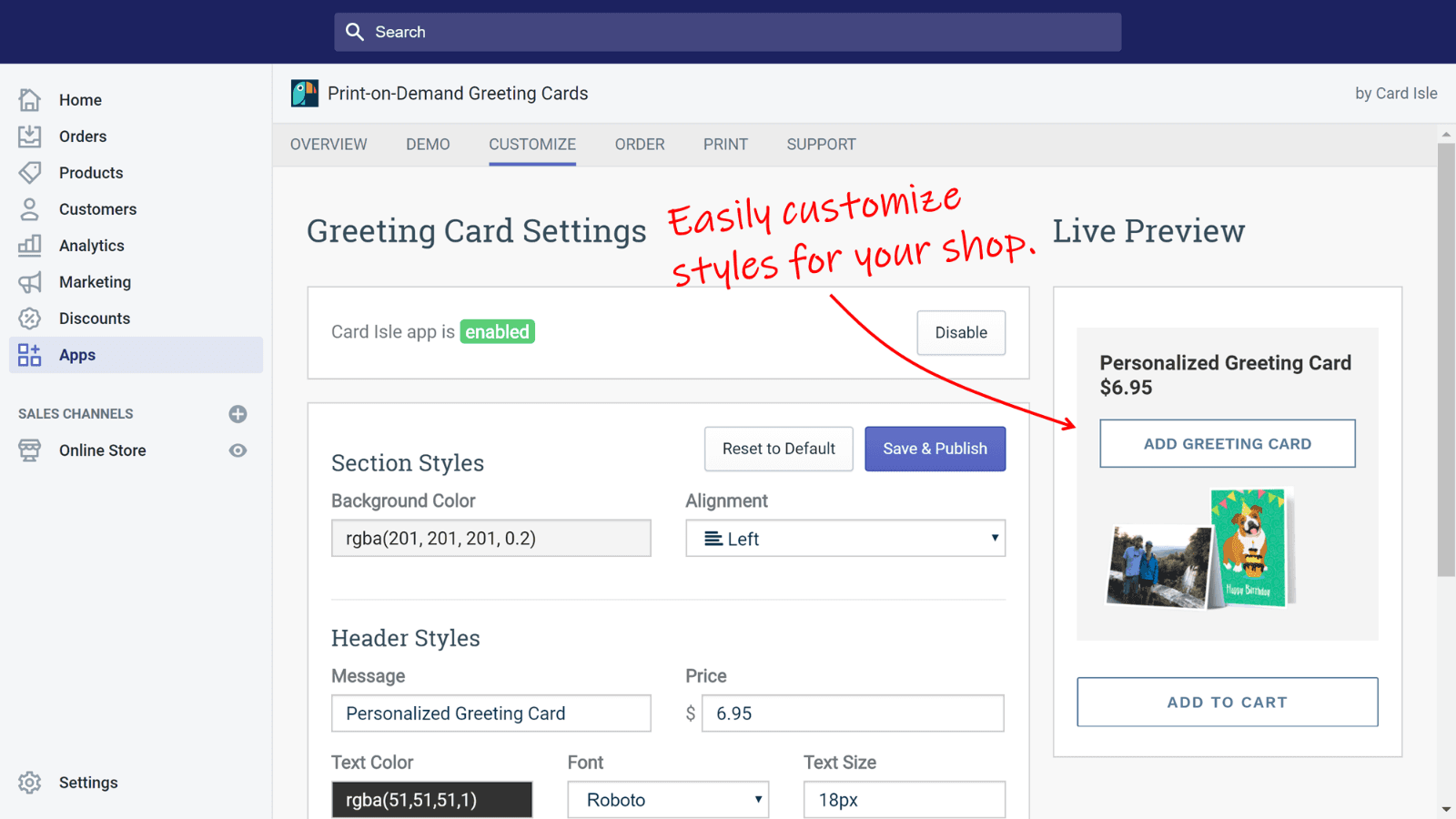Click inside the Search bar
Image resolution: width=1456 pixels, height=819 pixels.
(728, 32)
